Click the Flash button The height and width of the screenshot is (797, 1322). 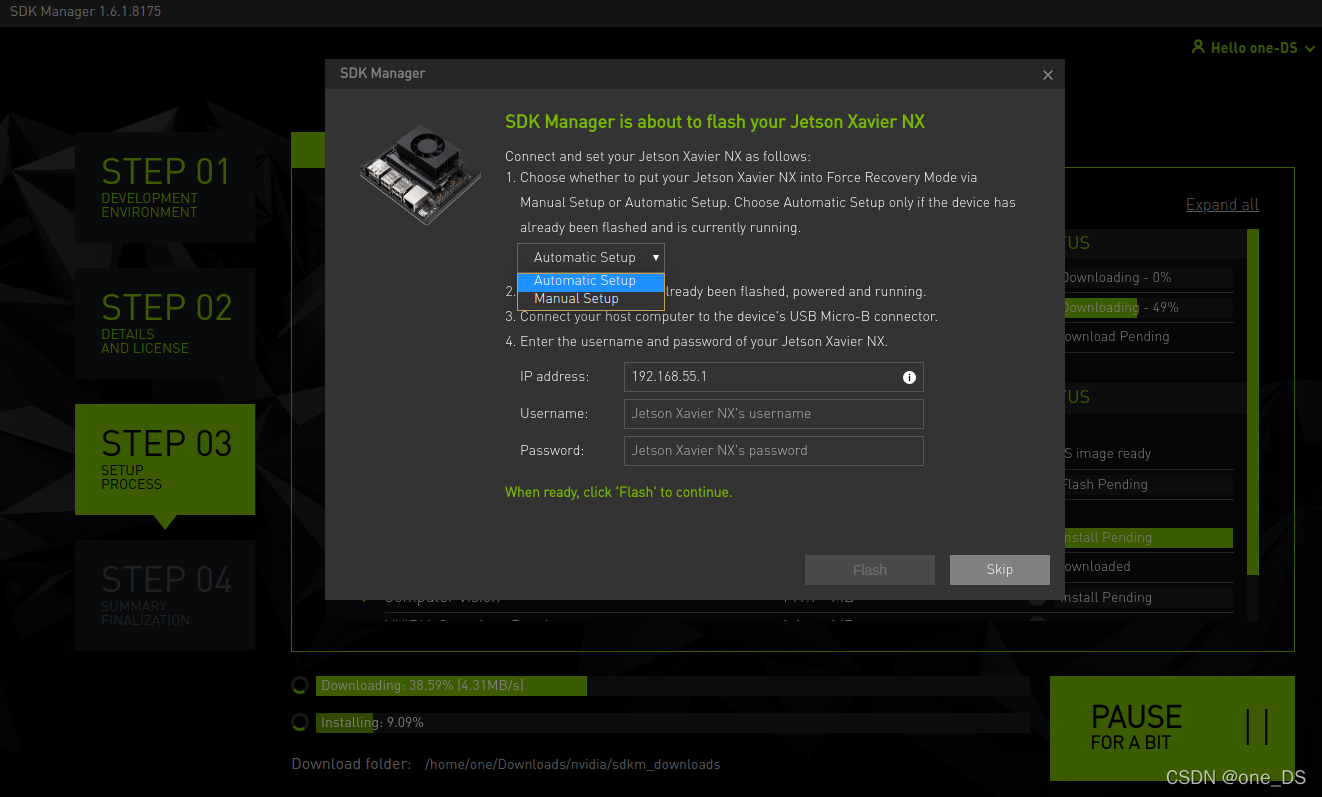click(870, 570)
